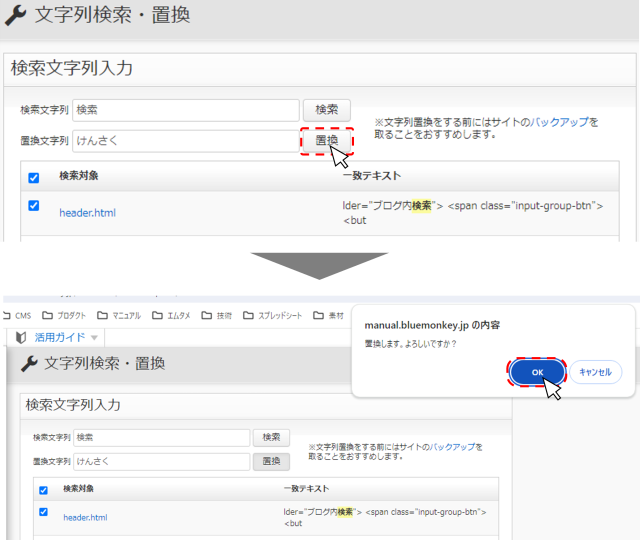Uncheck lower header.html row checkbox
This screenshot has height=540, width=640.
43,512
